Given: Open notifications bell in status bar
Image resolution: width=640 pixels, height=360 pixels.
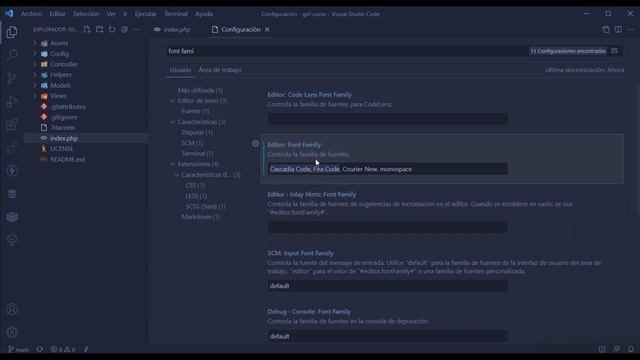Looking at the screenshot, I should tap(631, 349).
